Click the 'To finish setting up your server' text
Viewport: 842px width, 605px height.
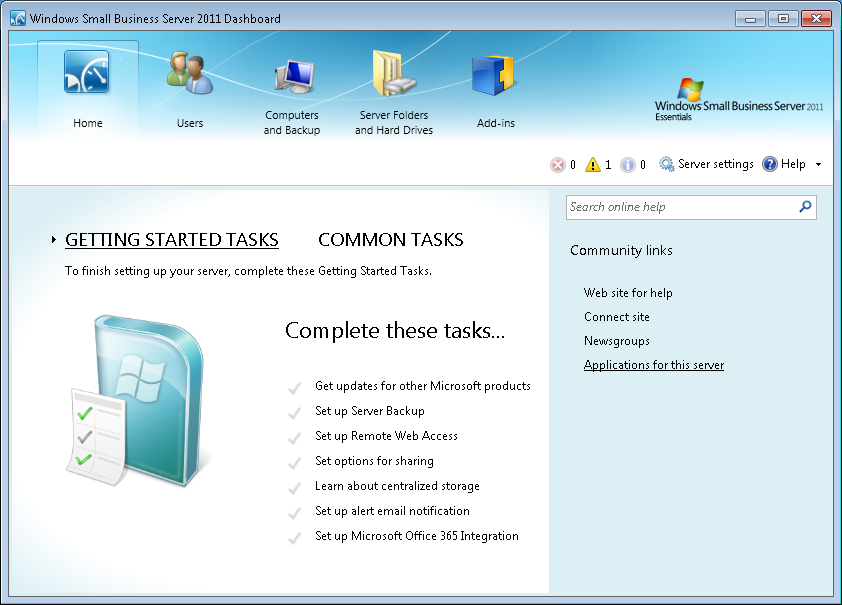(248, 271)
